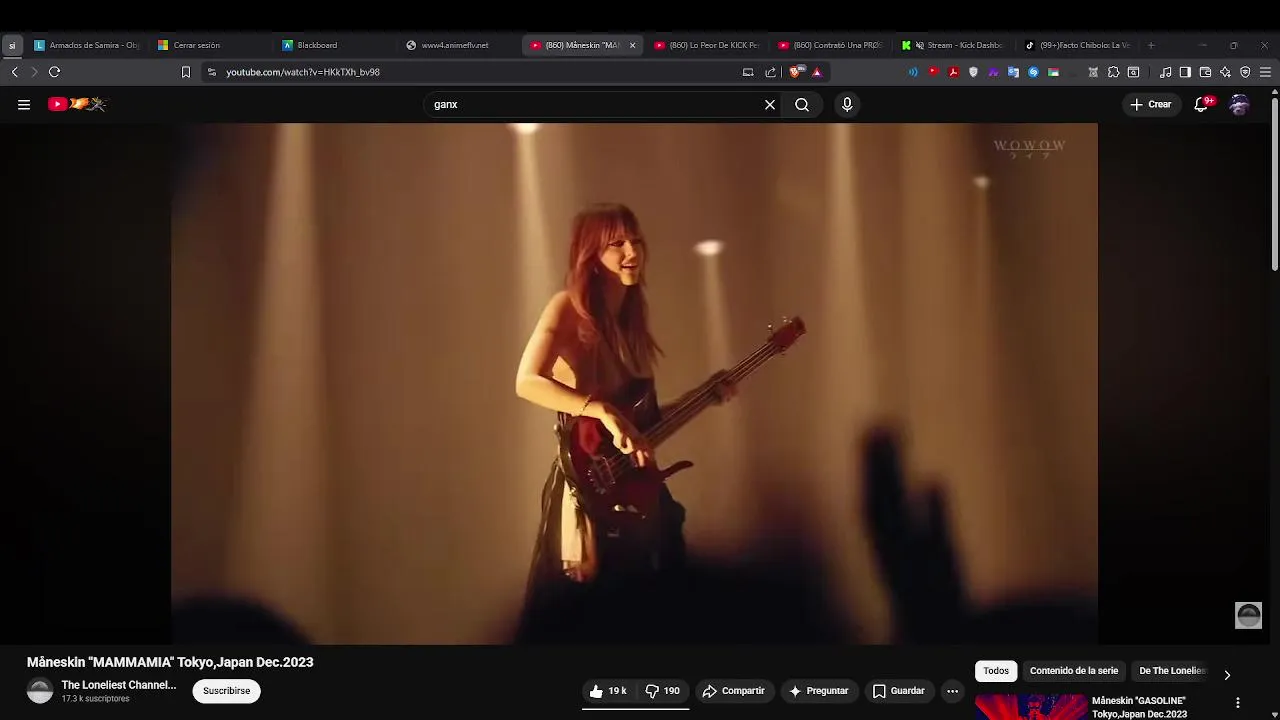Open site settings icon beside the URL

[x=211, y=72]
